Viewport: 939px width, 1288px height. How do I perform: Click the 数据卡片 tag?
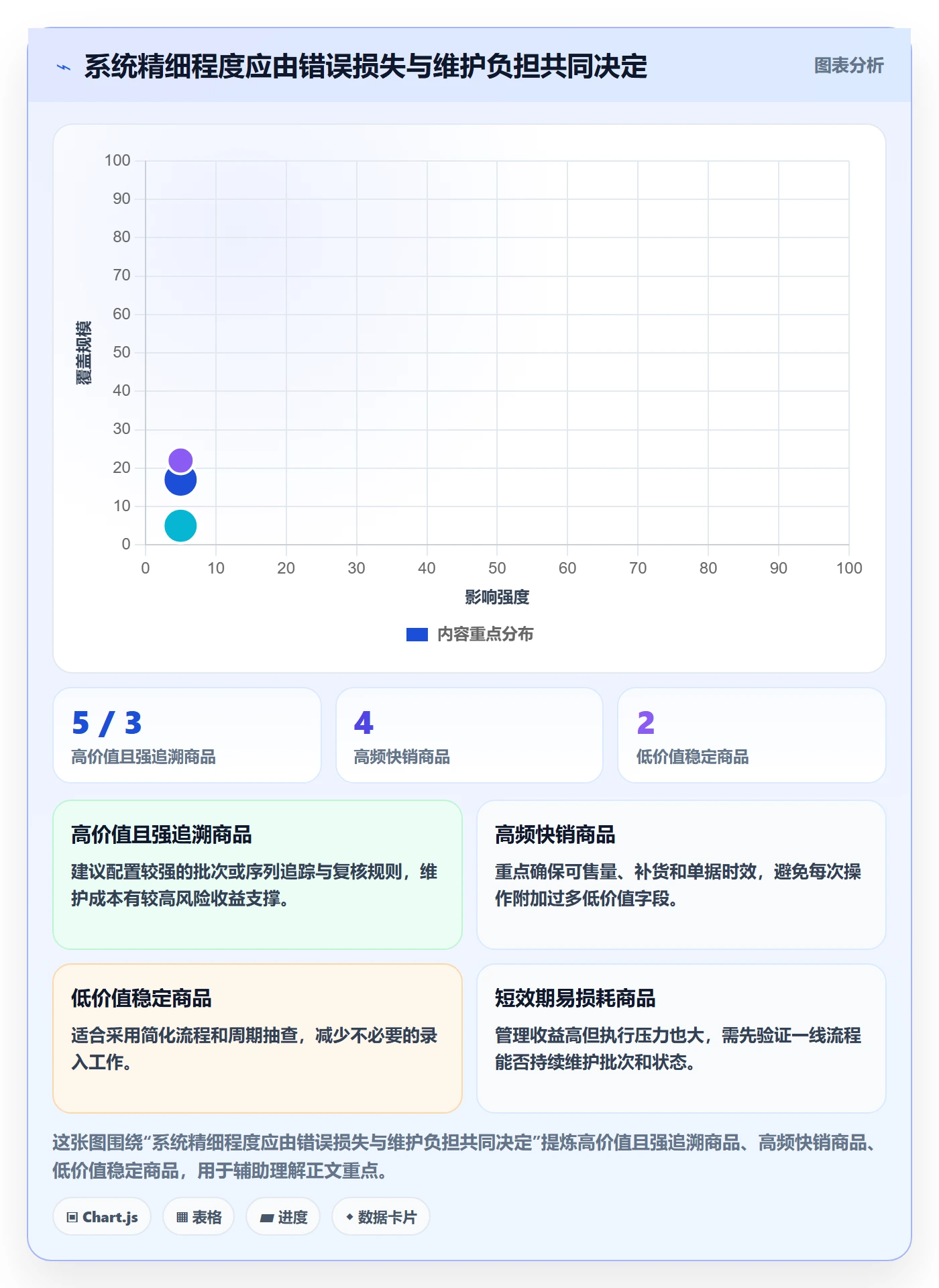tap(381, 1216)
